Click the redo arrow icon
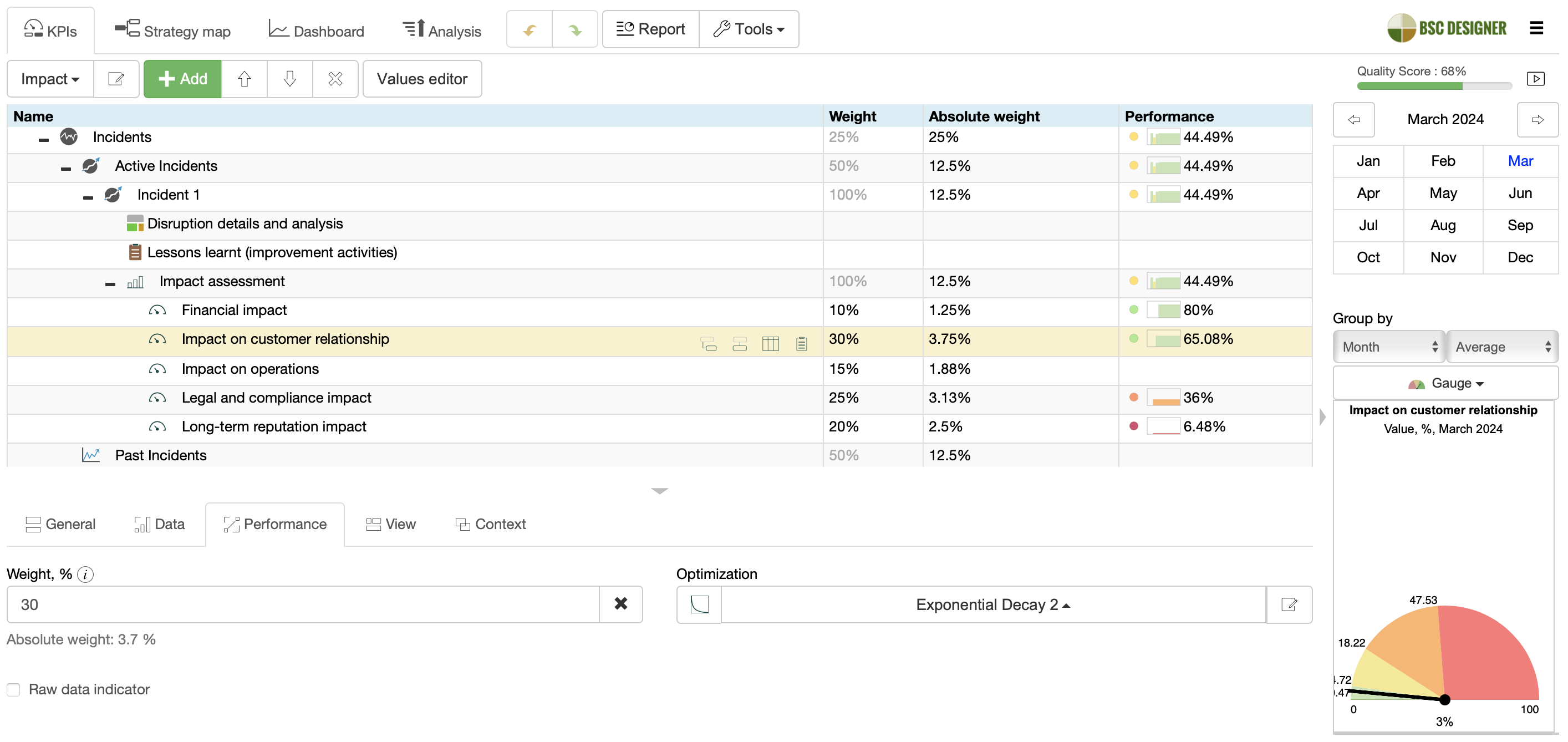Viewport: 1568px width, 742px height. coord(574,29)
